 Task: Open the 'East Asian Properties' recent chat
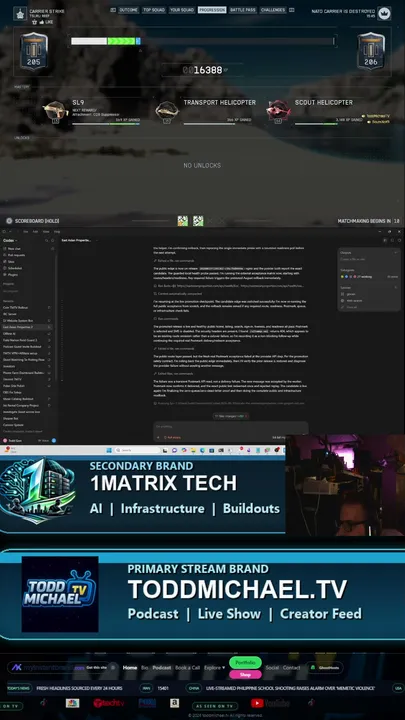pyautogui.click(x=27, y=327)
